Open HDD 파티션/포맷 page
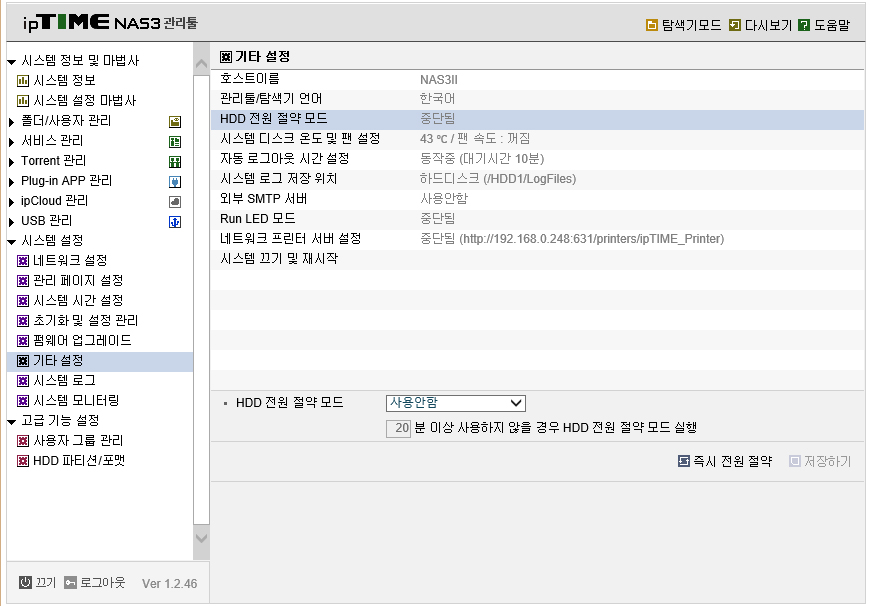 pos(79,461)
